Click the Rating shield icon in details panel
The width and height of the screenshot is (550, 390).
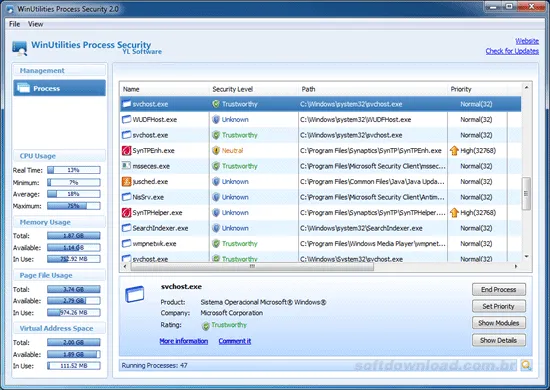click(x=206, y=326)
